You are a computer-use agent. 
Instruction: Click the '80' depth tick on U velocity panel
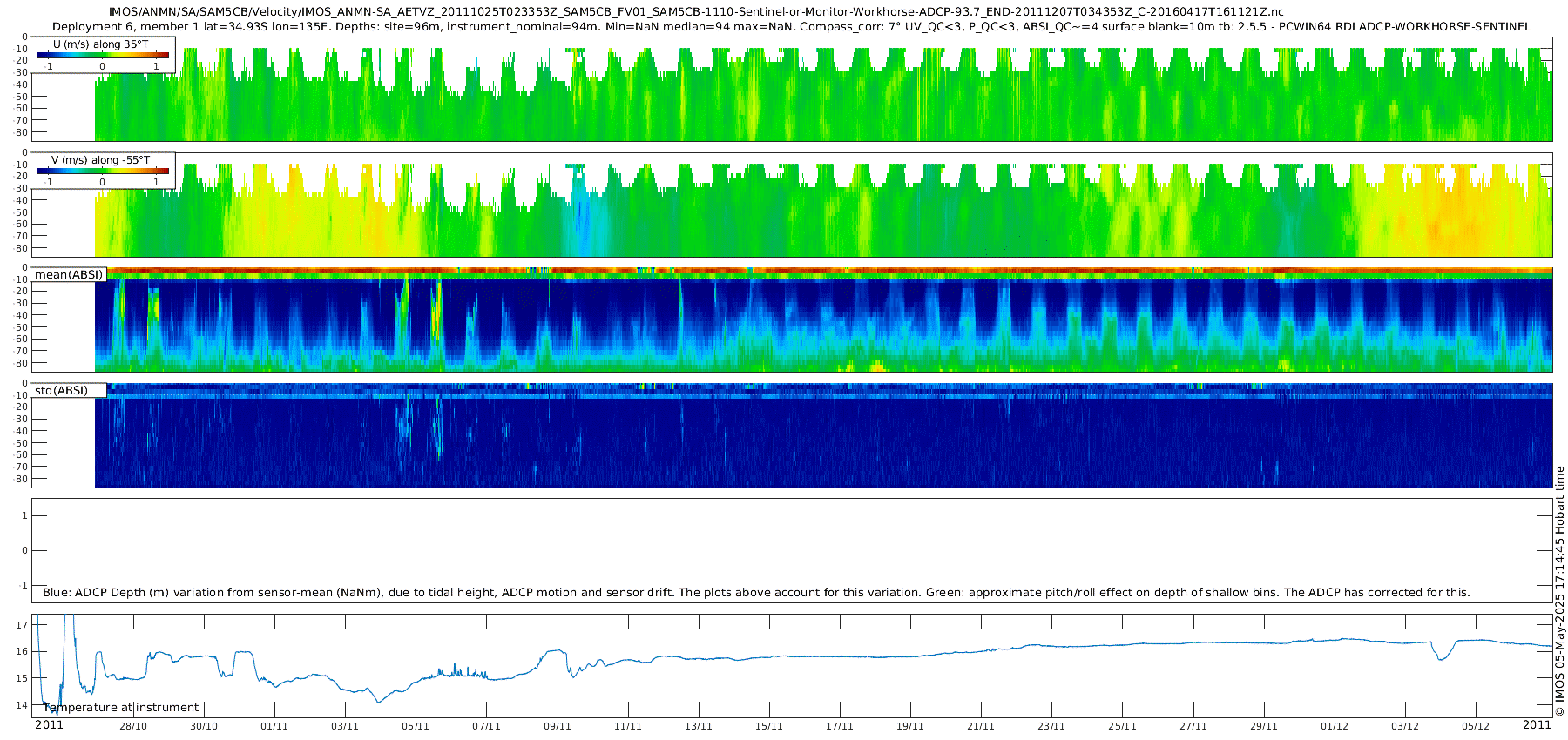tap(22, 132)
